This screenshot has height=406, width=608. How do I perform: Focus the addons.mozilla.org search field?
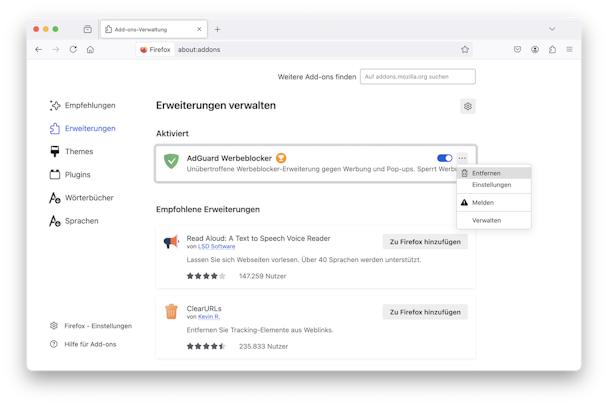tap(418, 76)
